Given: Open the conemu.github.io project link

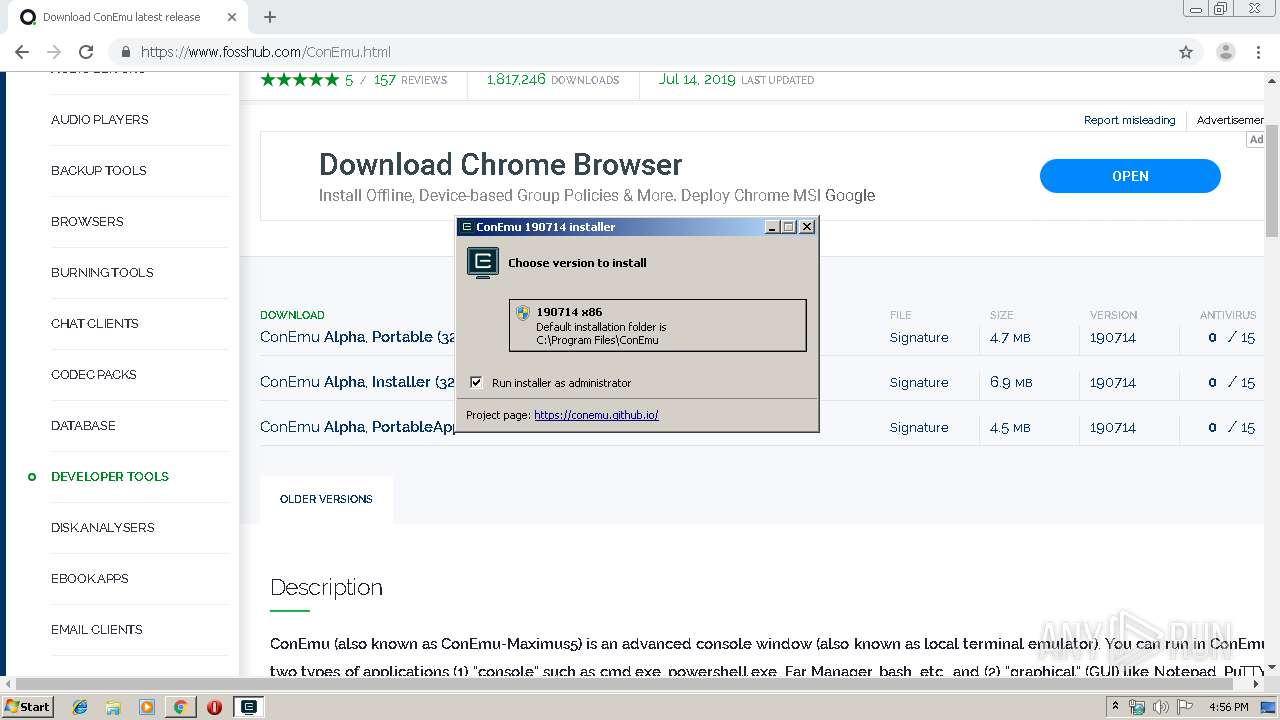Looking at the screenshot, I should click(596, 415).
